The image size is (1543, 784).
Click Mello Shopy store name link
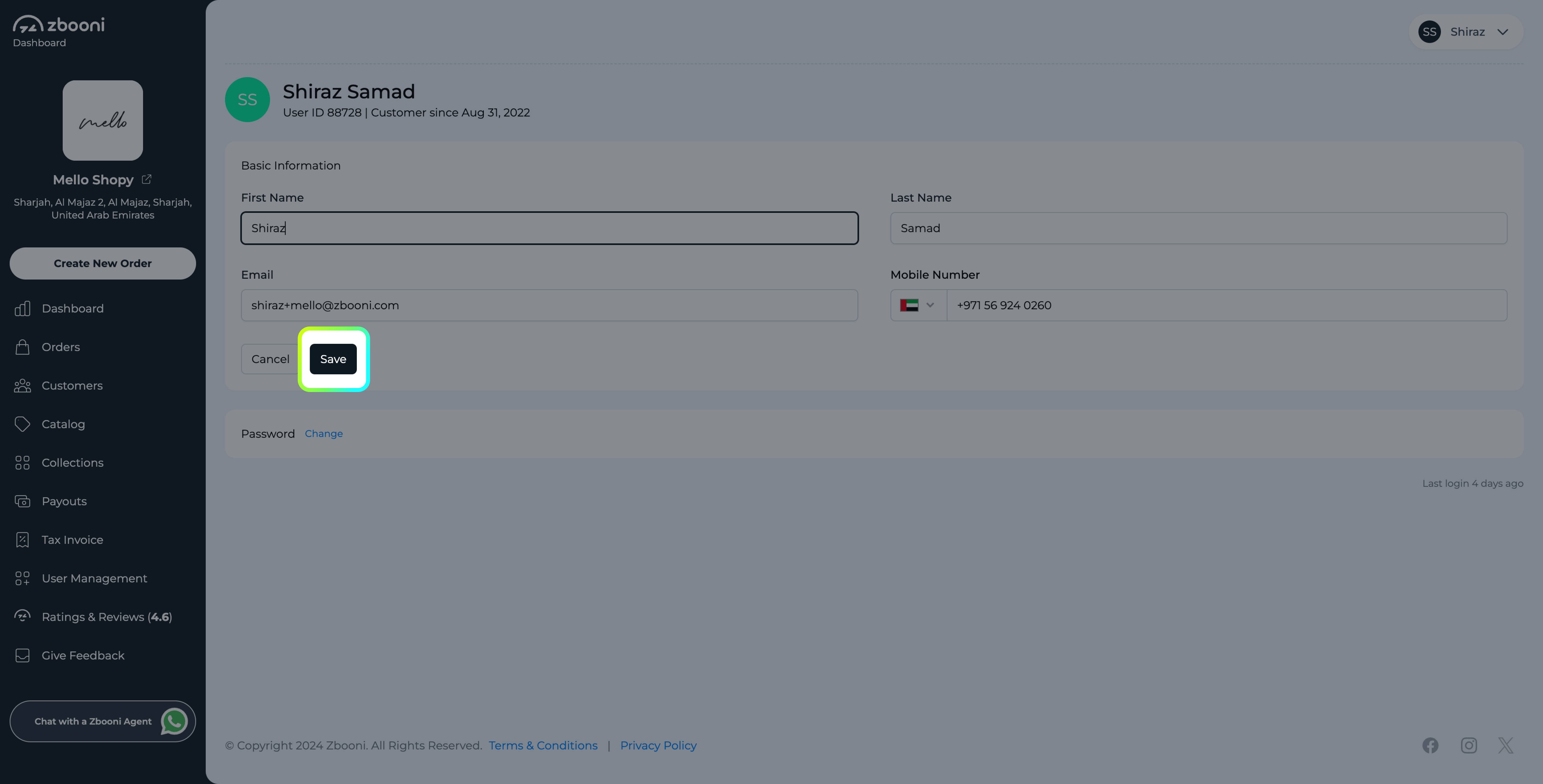click(x=93, y=180)
